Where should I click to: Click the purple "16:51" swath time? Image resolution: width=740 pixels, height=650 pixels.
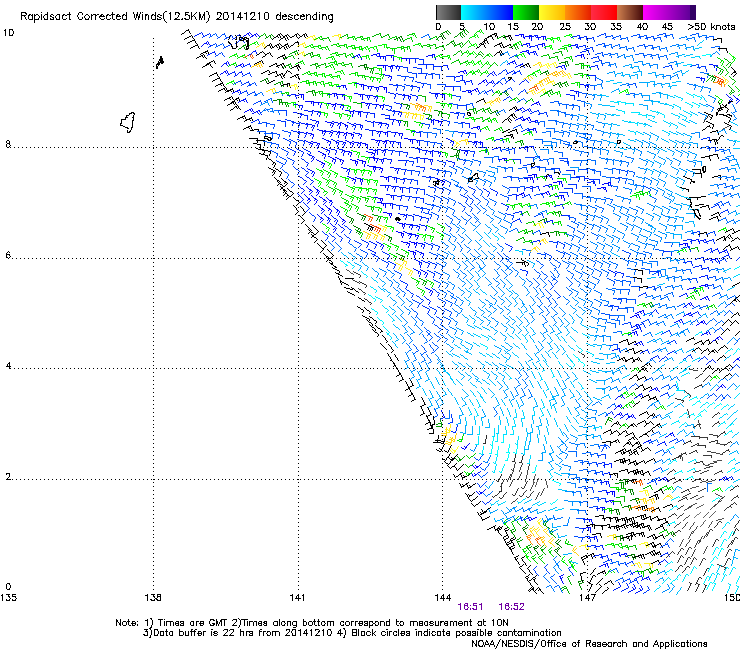pyautogui.click(x=470, y=607)
